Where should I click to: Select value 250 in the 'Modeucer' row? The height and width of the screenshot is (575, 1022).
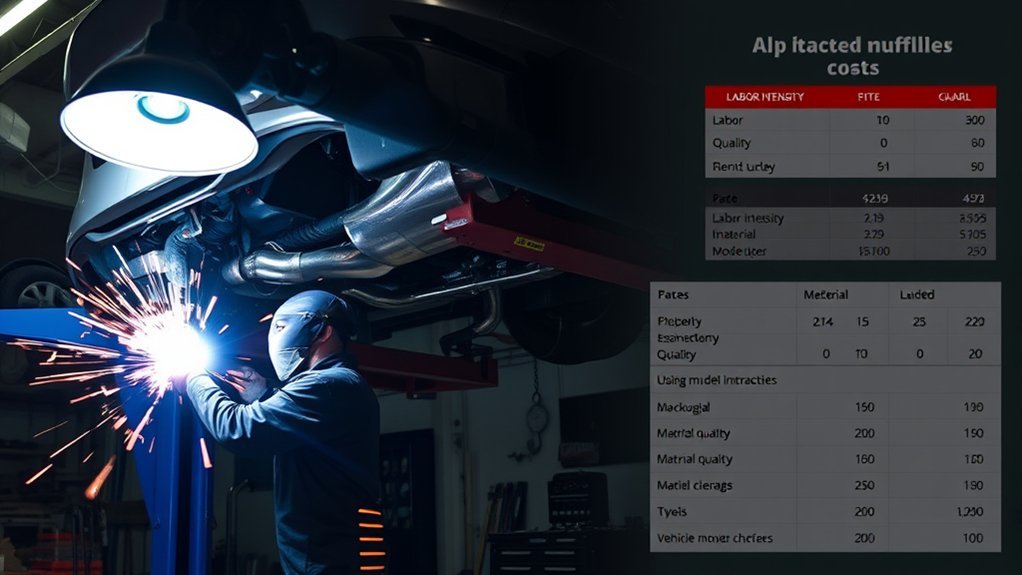coord(976,251)
